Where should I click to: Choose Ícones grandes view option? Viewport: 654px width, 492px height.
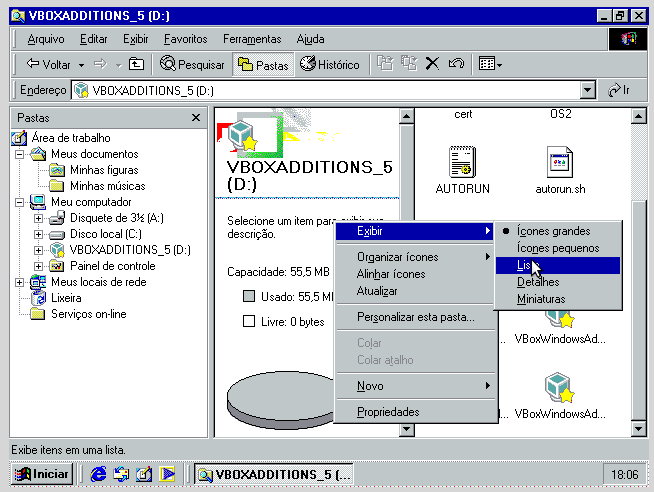[x=558, y=231]
